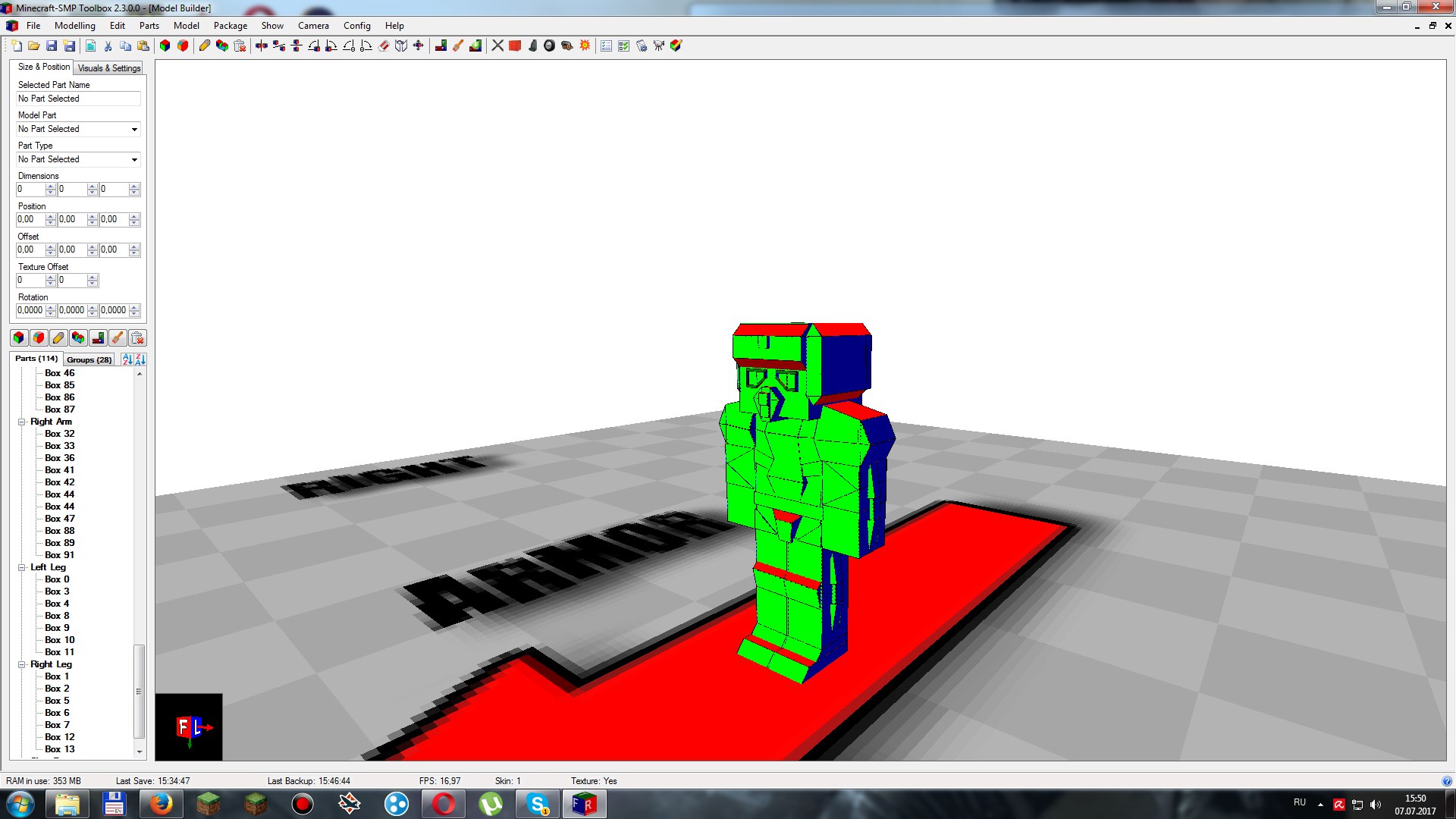Add a new box using cube button above Parts list

click(x=19, y=338)
